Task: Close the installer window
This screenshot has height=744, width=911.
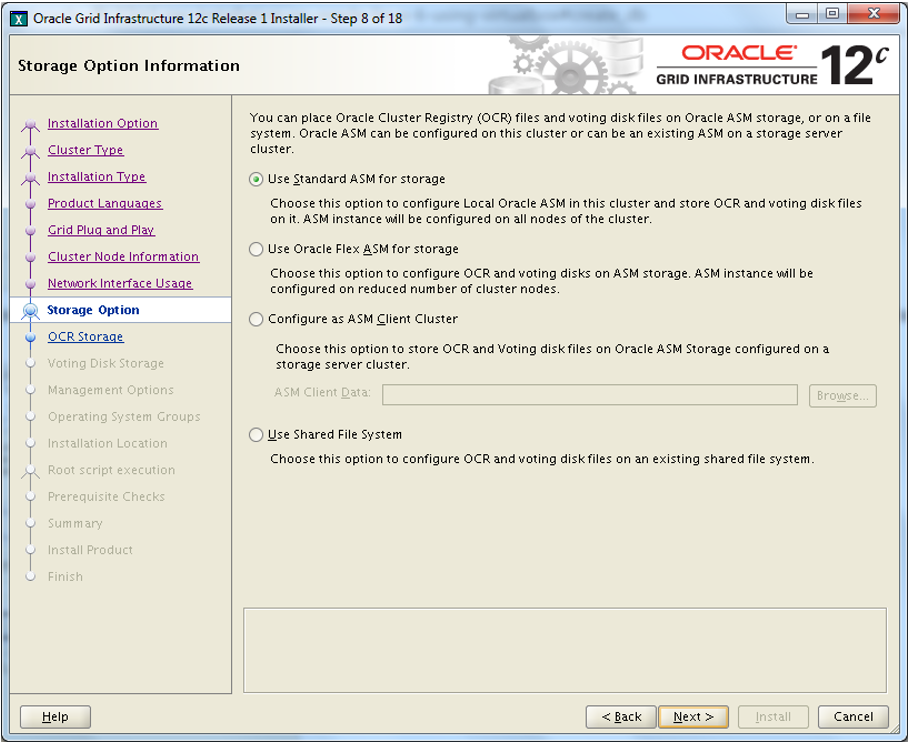Action: (x=874, y=14)
